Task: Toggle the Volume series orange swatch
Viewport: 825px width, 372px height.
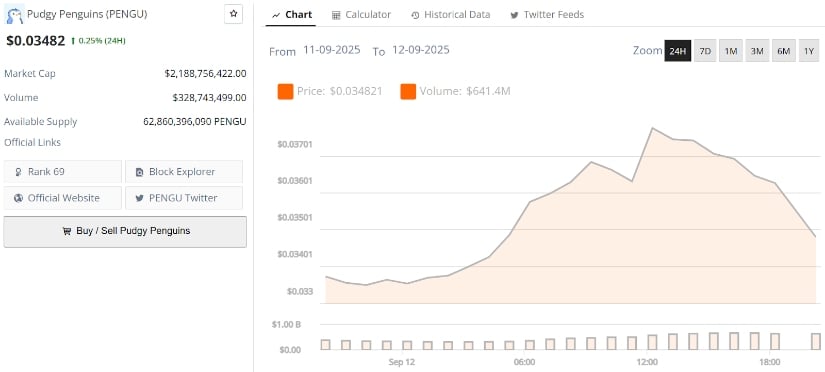Action: (408, 92)
